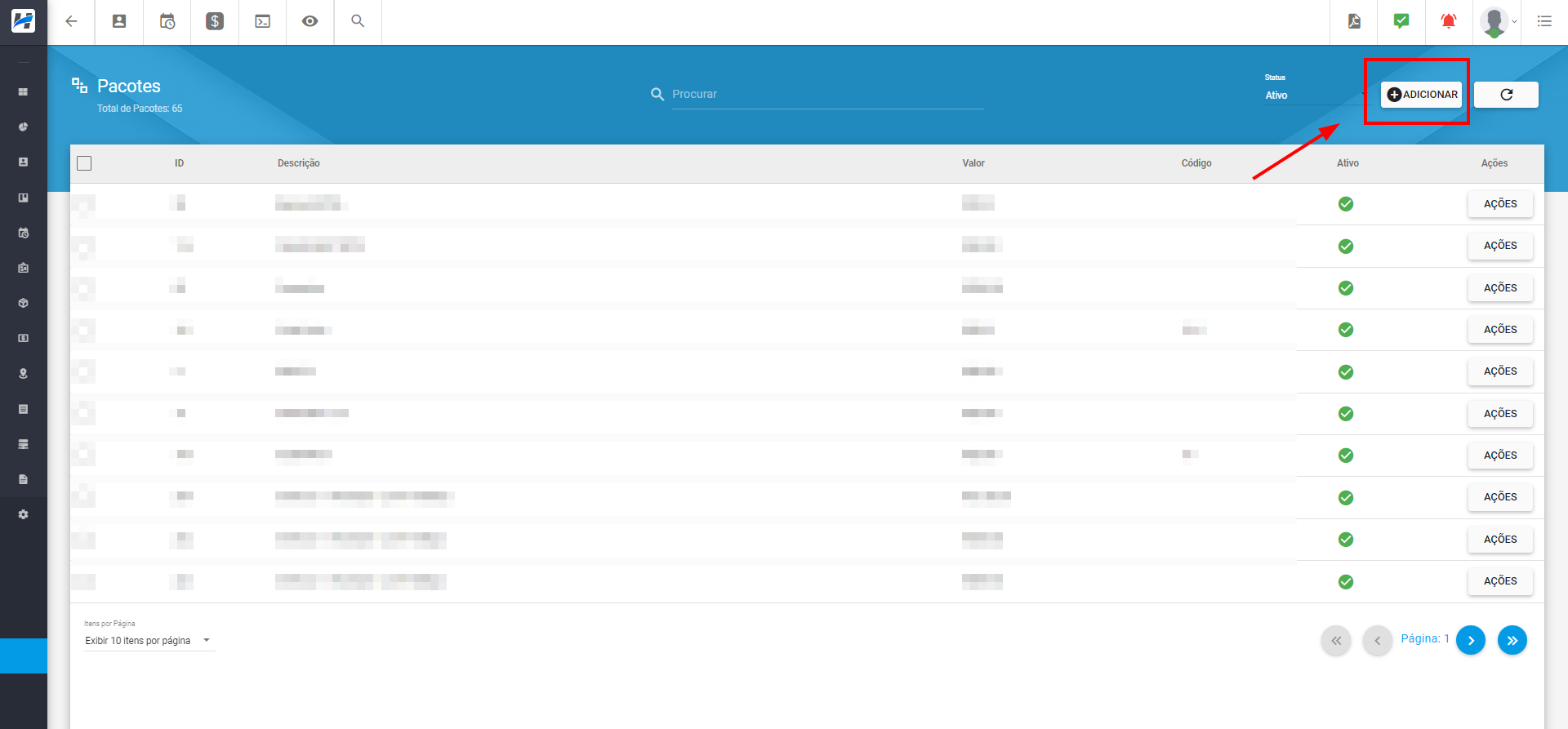Image resolution: width=1568 pixels, height=729 pixels.
Task: Click the eye icon in top toolbar
Action: (x=310, y=21)
